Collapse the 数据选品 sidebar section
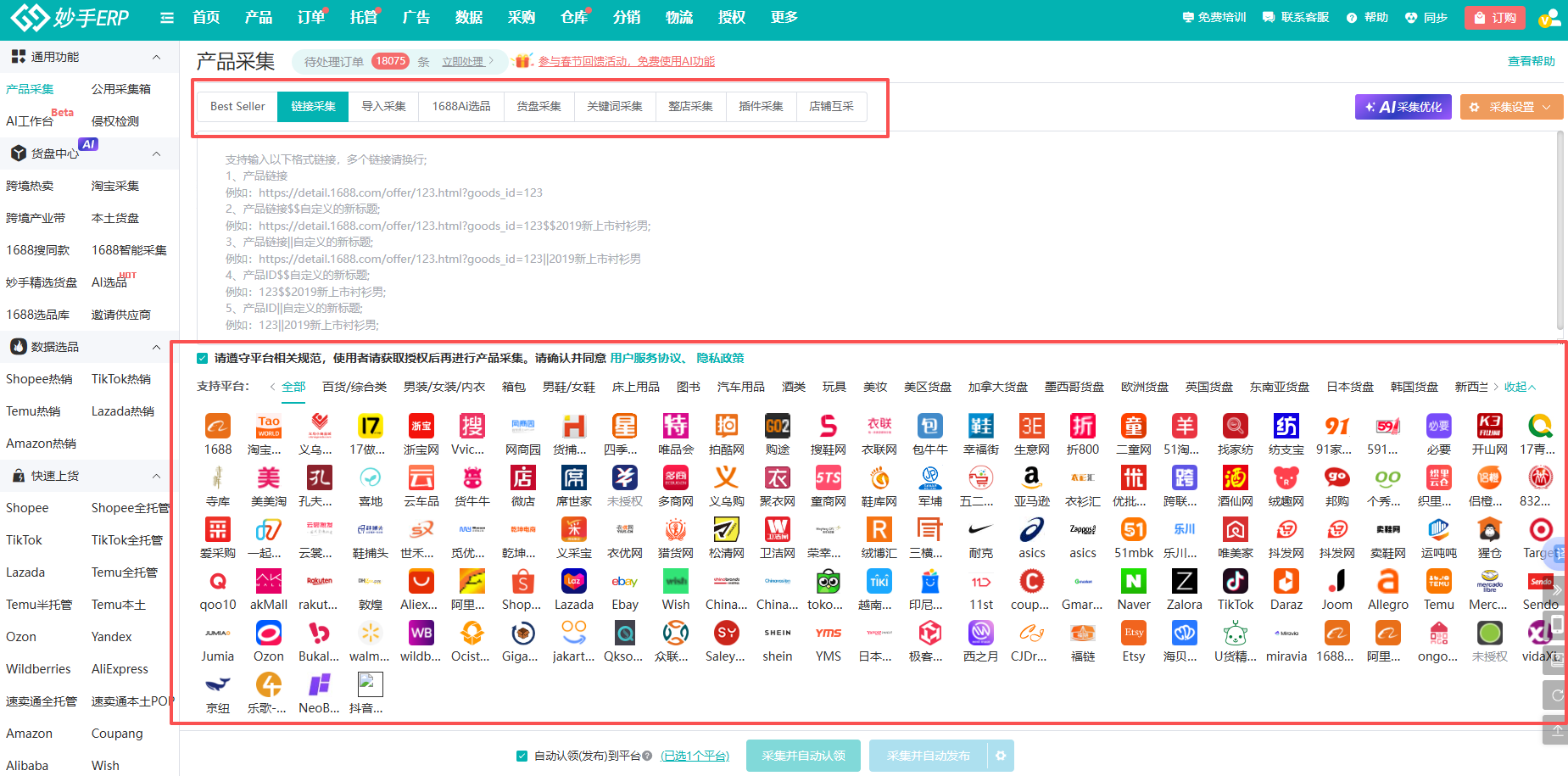The image size is (1568, 776). [x=156, y=347]
